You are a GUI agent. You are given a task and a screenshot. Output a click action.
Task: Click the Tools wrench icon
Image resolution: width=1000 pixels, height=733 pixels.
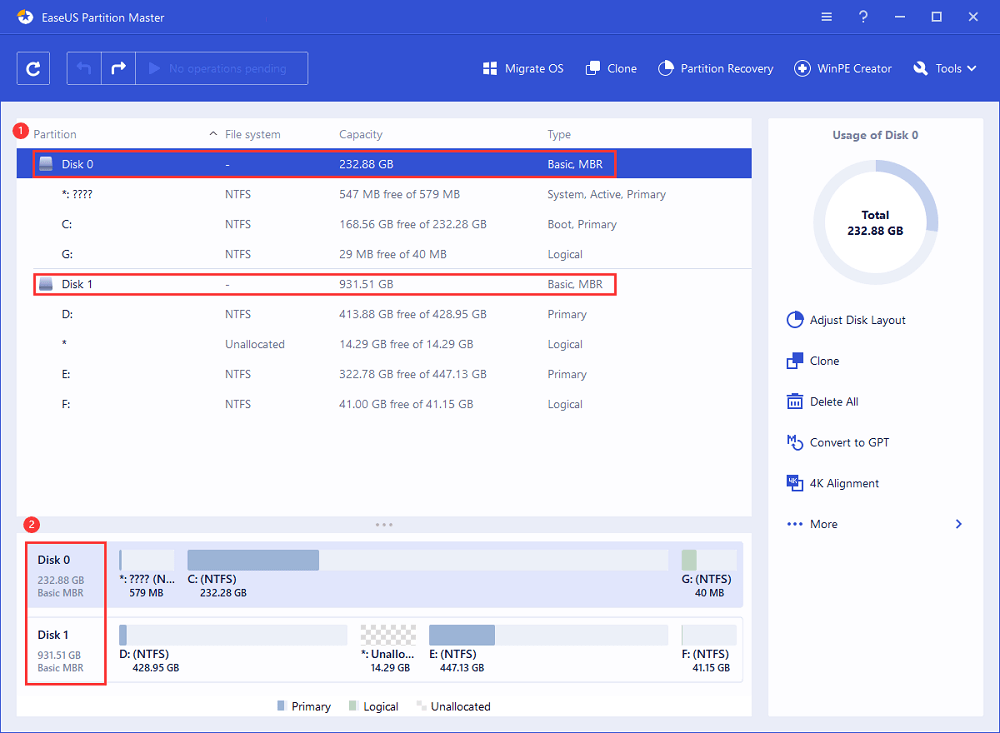[x=921, y=68]
